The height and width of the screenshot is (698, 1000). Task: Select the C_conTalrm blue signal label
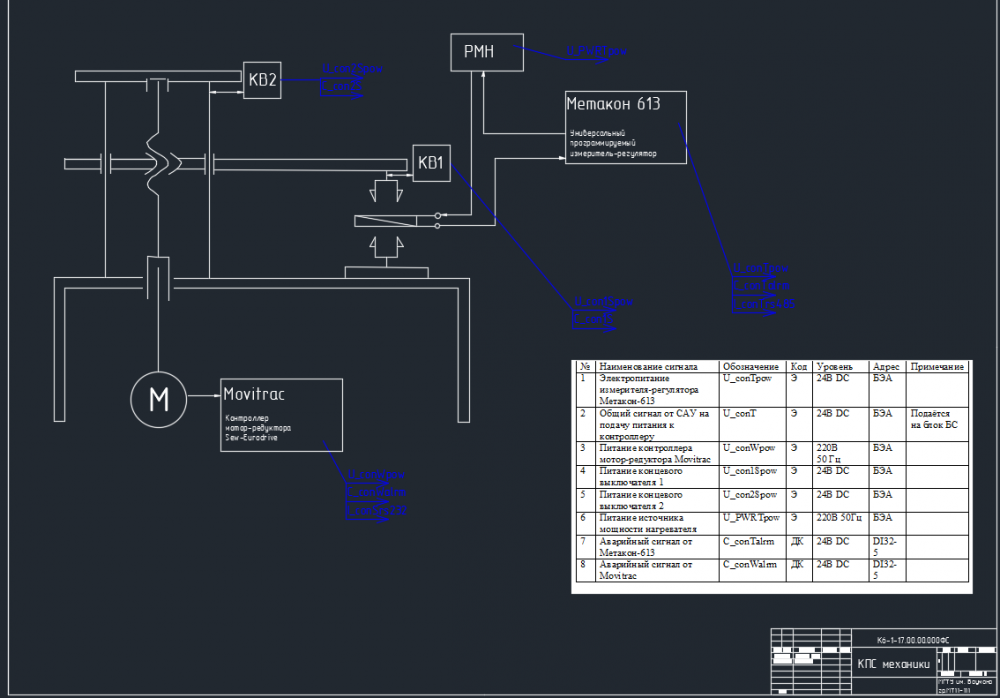click(761, 286)
